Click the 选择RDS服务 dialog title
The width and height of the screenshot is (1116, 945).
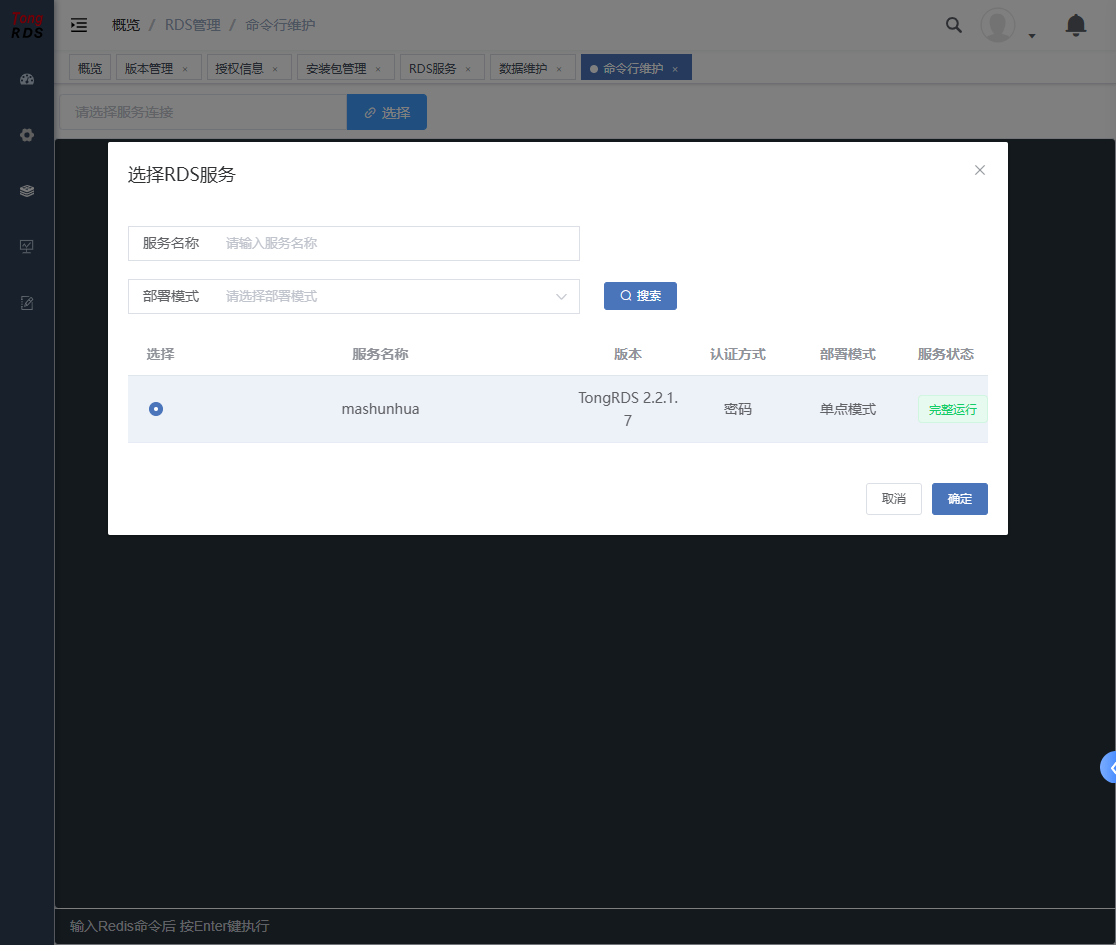(x=181, y=175)
